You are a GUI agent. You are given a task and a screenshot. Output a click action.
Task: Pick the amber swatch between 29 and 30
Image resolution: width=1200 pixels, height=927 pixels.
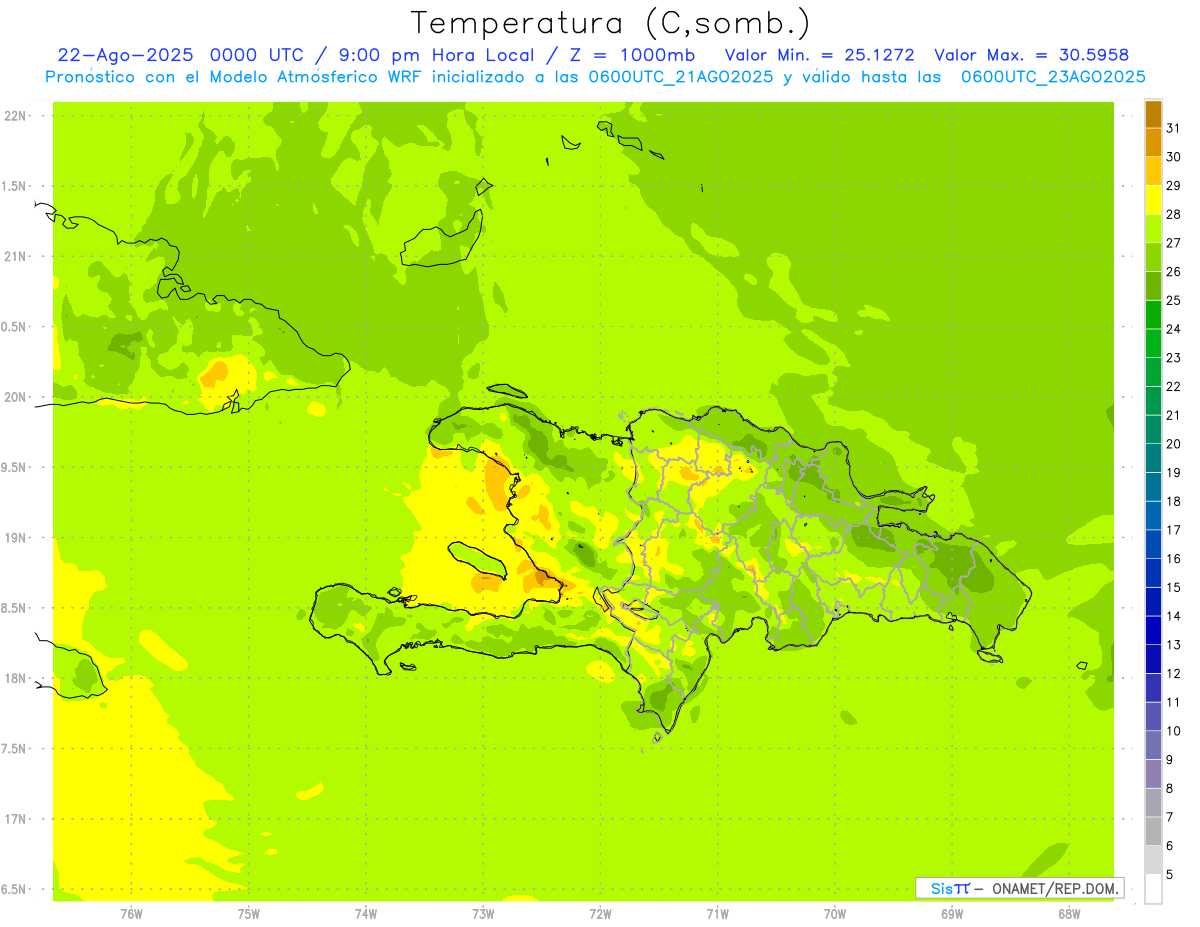[1153, 171]
